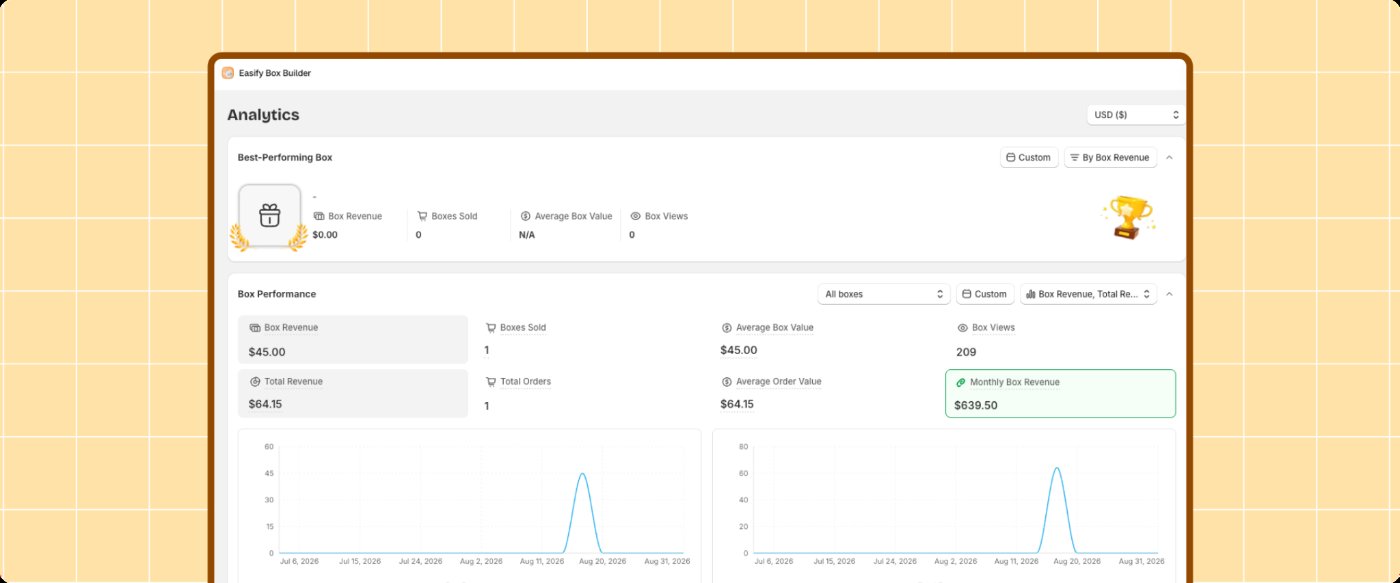The height and width of the screenshot is (583, 1400).
Task: Click the 209 Box Views value
Action: [966, 352]
